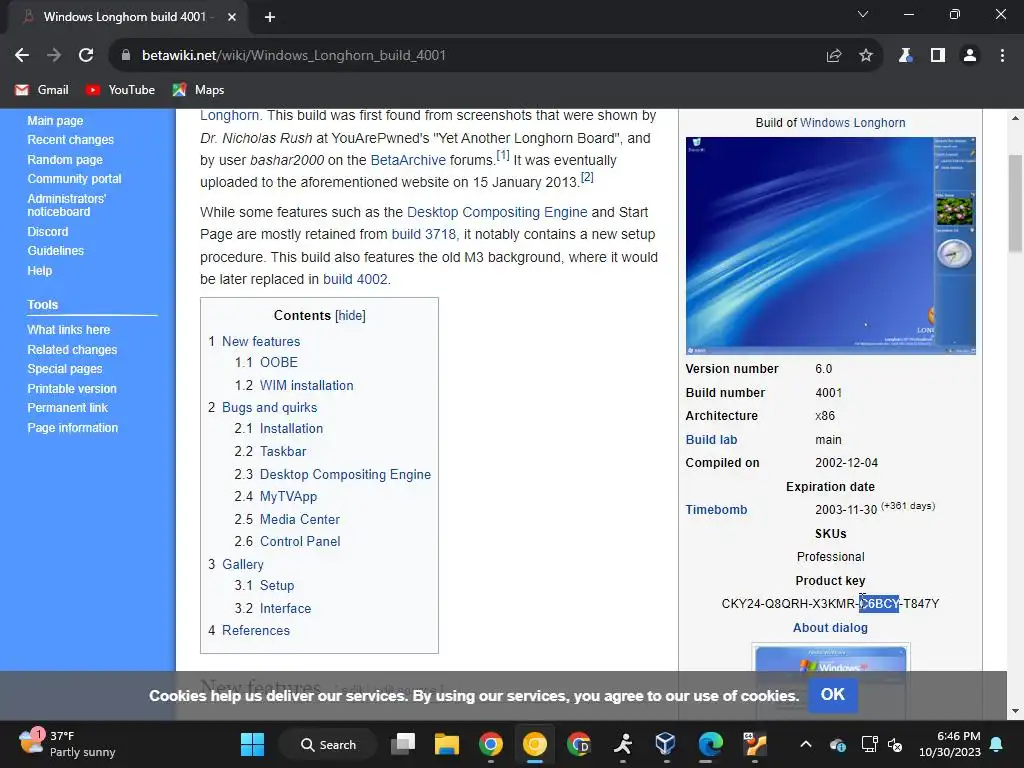This screenshot has width=1024, height=768.
Task: Open Windows Longhorn link in infobox
Action: pyautogui.click(x=853, y=123)
